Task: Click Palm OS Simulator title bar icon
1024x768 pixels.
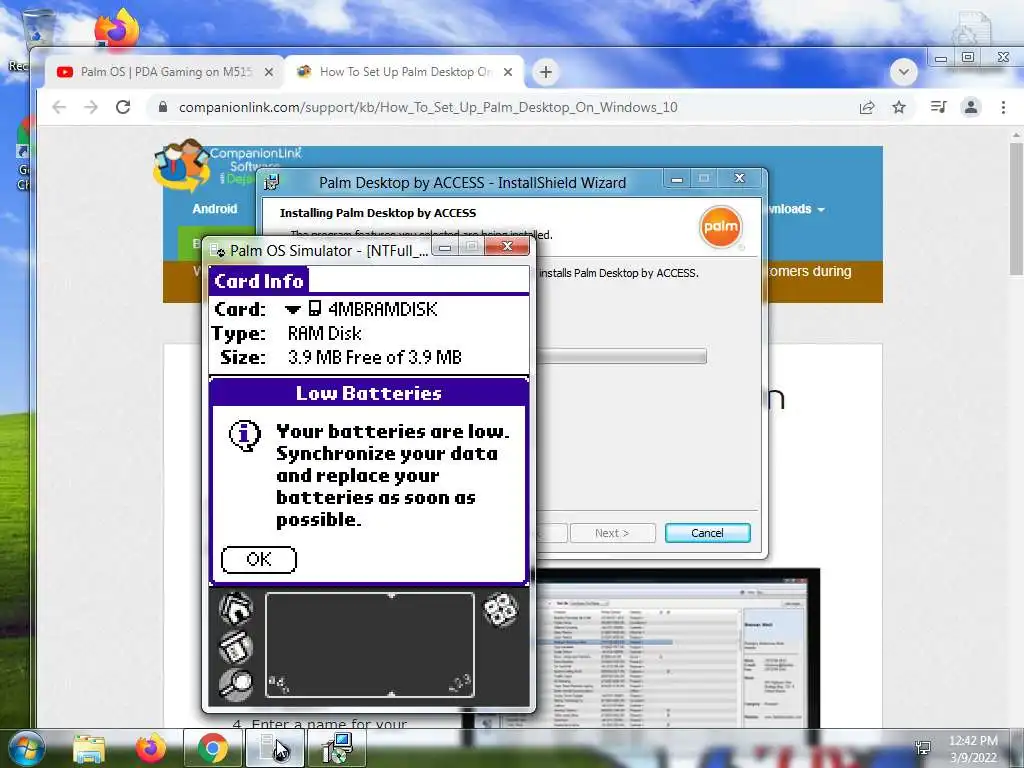Action: (217, 251)
